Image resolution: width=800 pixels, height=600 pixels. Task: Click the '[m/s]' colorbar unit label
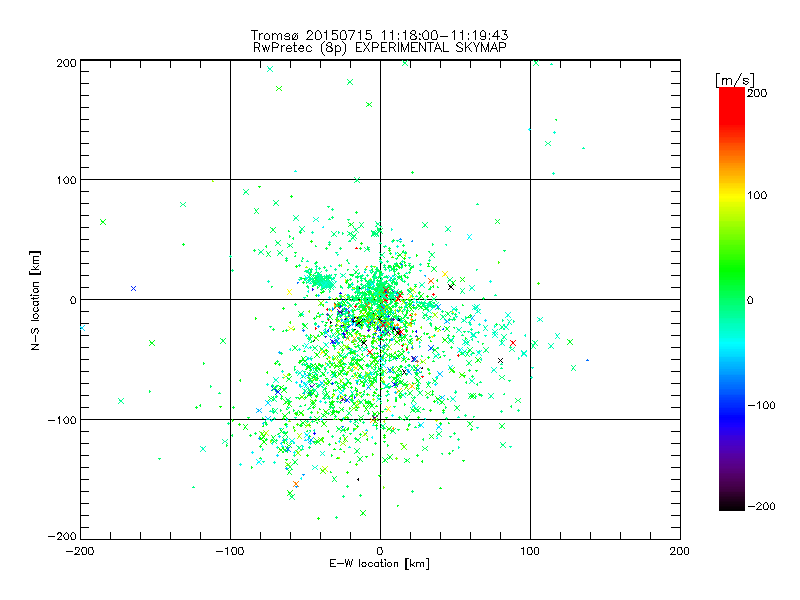click(735, 80)
